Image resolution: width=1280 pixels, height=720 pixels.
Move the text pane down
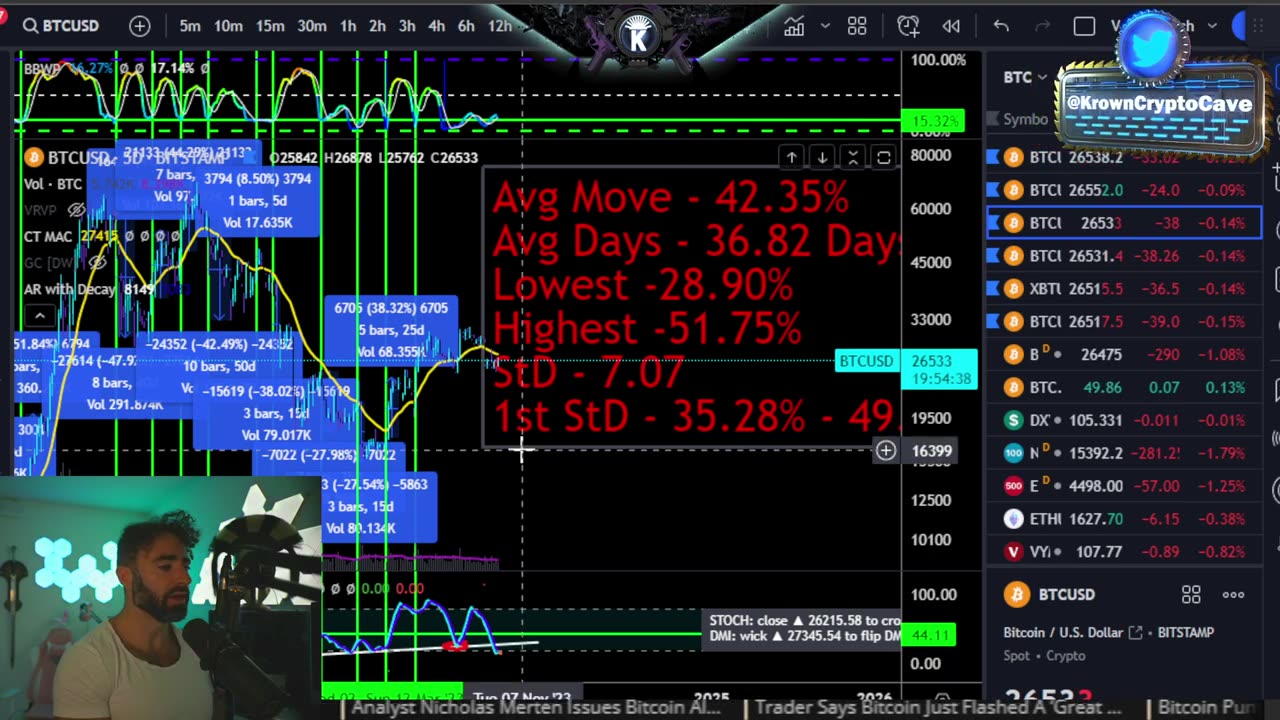822,157
